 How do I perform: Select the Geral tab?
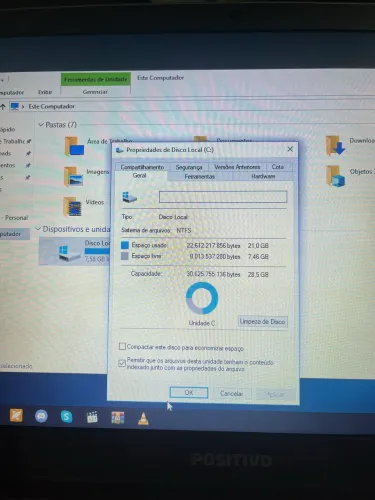[140, 175]
